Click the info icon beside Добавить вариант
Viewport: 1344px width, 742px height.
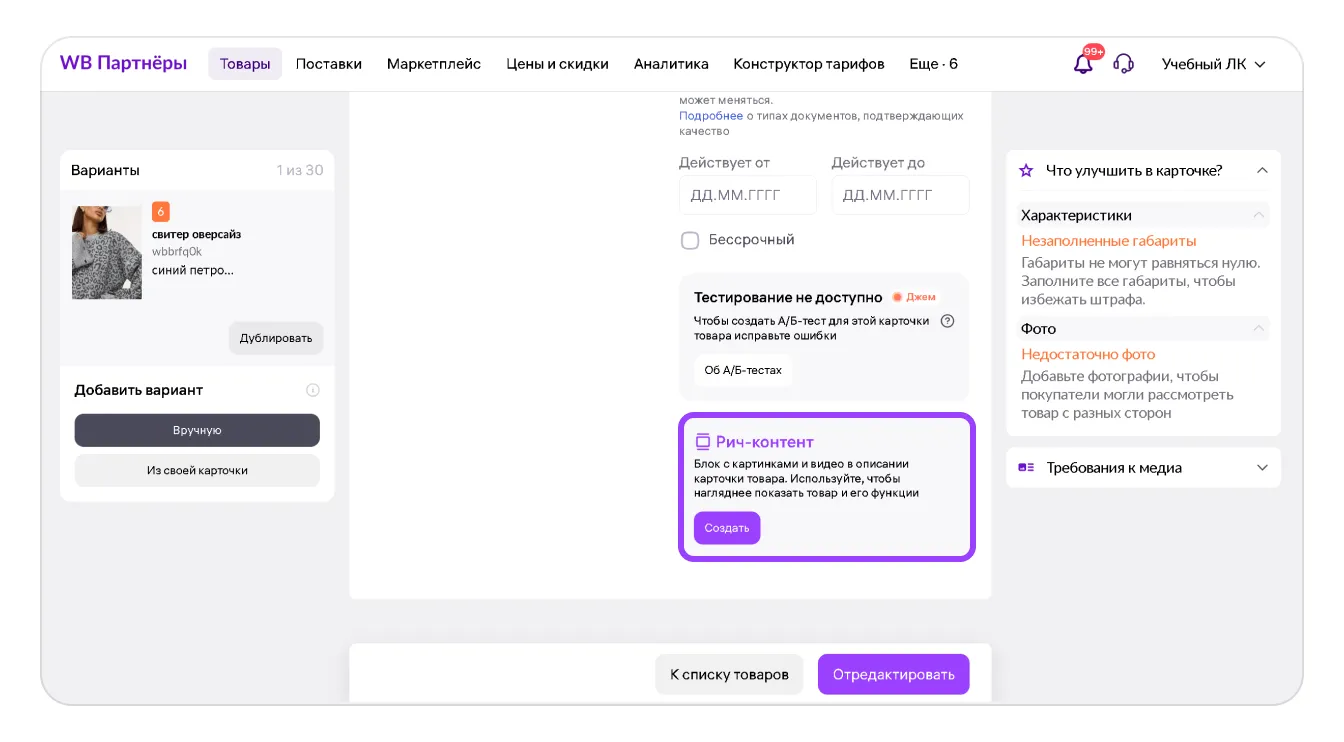coord(312,390)
